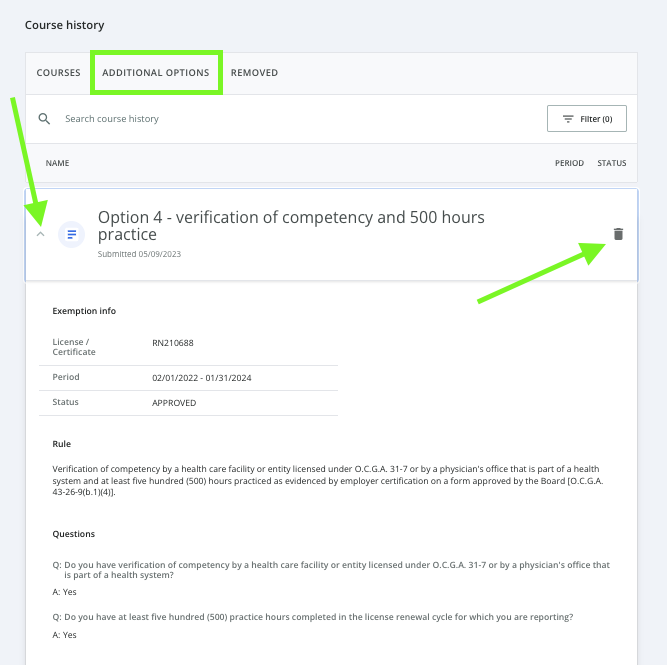Click the document icon beside Option 4
667x665 pixels.
71,235
